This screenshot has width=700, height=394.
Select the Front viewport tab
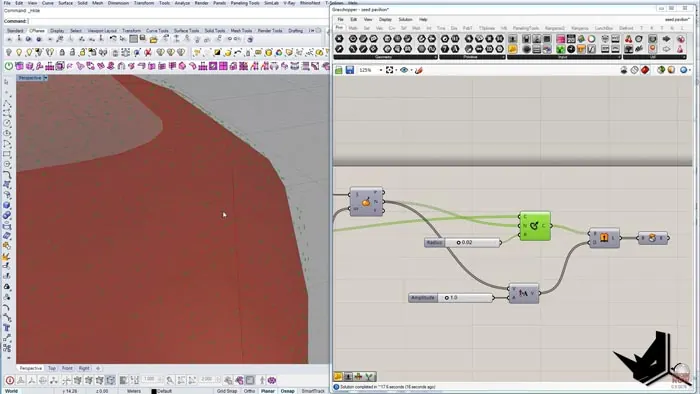tap(67, 368)
